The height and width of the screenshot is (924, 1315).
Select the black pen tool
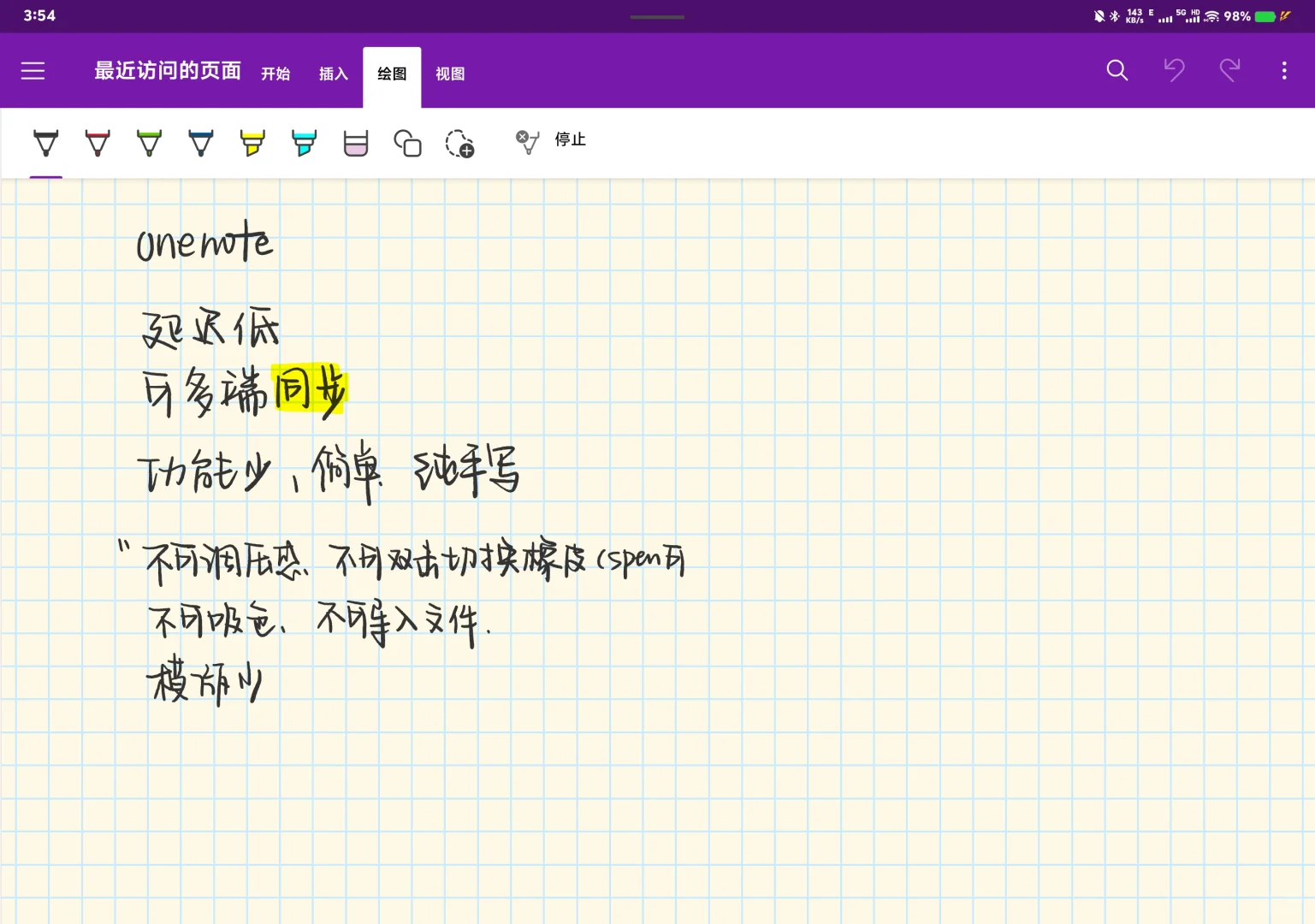46,143
